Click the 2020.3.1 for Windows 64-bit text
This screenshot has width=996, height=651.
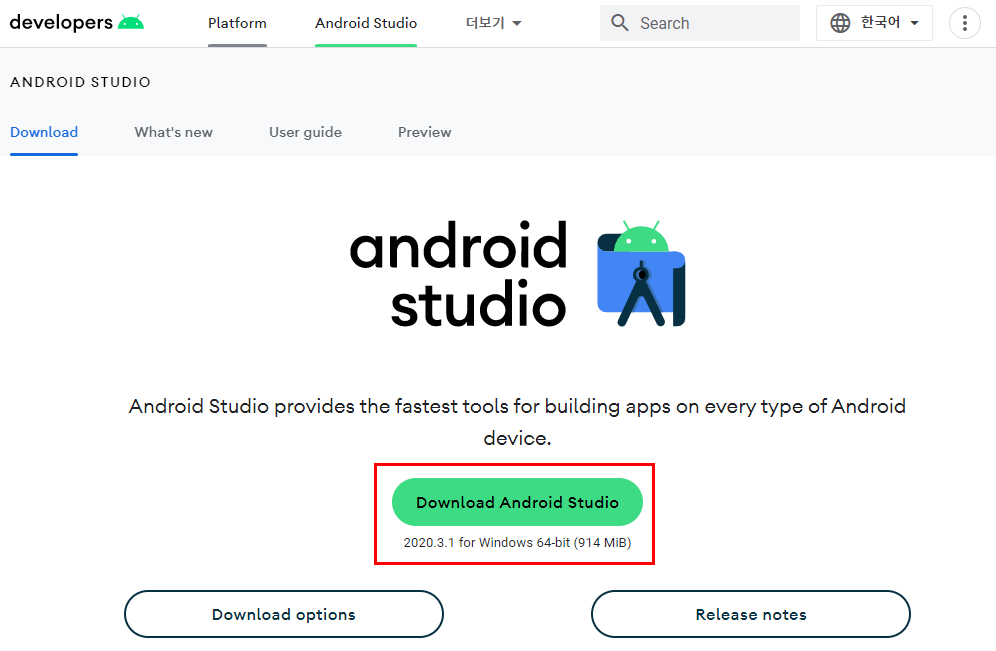coord(517,542)
